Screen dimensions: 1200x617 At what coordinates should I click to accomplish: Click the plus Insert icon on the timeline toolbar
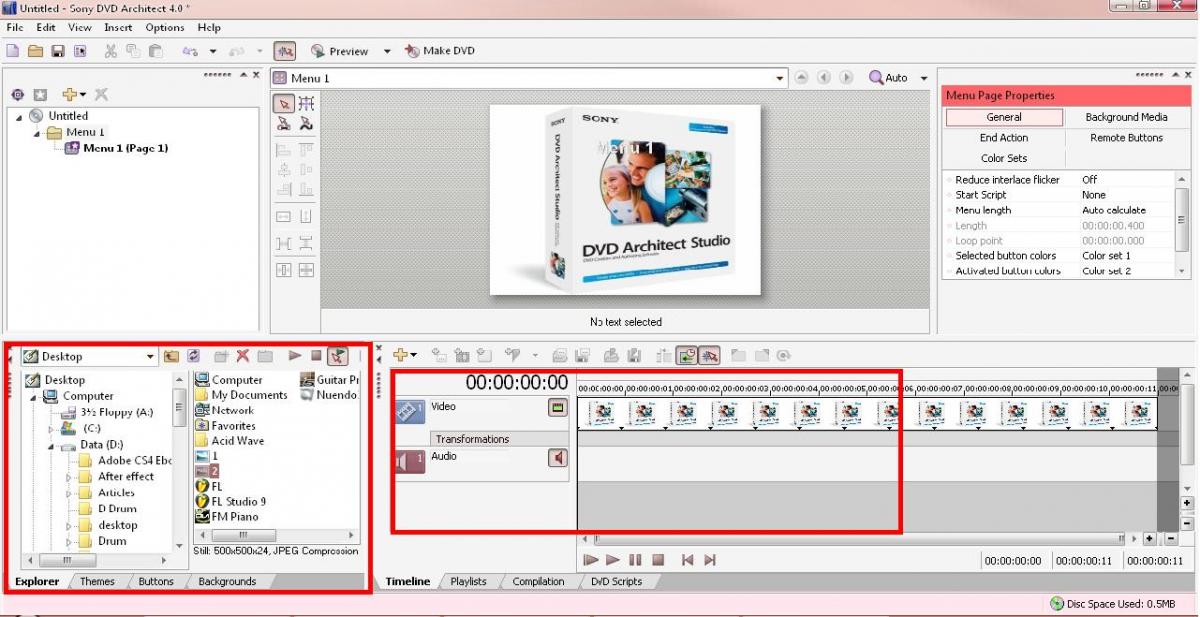pyautogui.click(x=402, y=355)
